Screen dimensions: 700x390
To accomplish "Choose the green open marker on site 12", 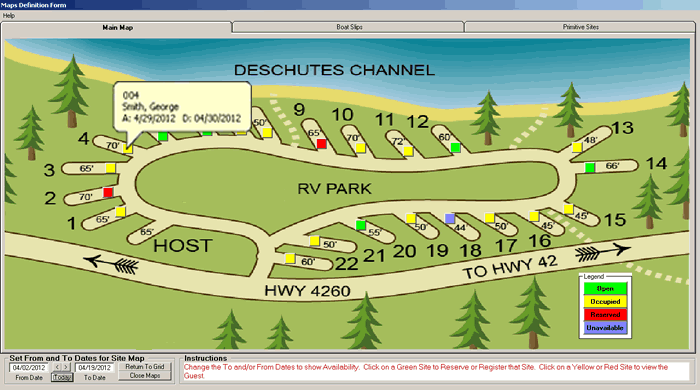I will [x=455, y=147].
